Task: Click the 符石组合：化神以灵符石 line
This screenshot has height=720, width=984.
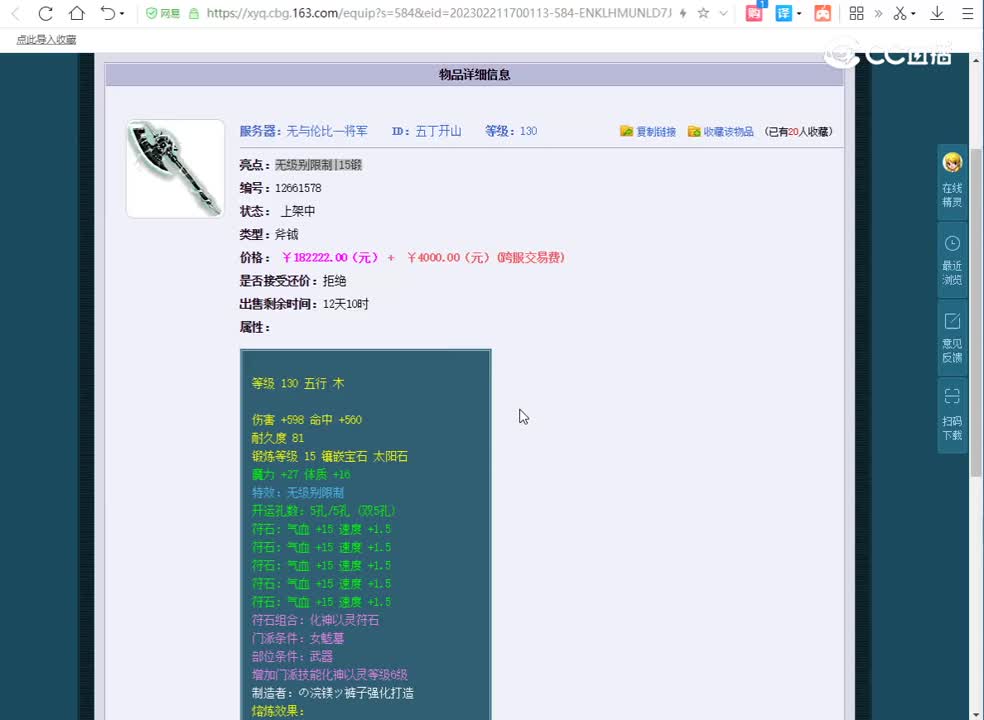Action: pyautogui.click(x=315, y=620)
